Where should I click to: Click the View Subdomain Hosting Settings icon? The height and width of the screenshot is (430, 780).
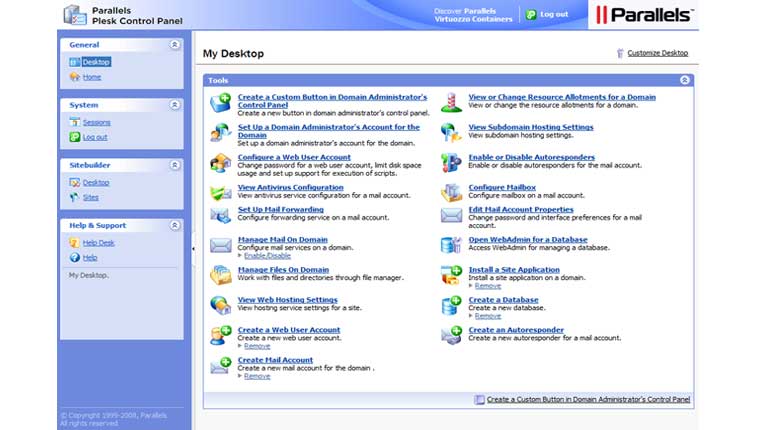tap(451, 132)
